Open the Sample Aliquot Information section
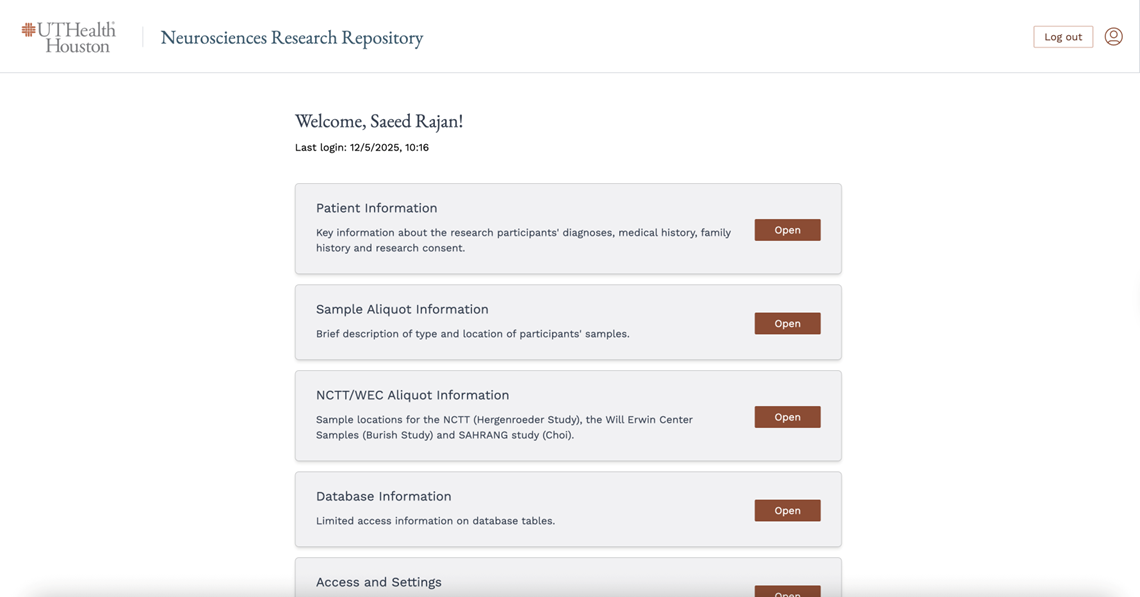The height and width of the screenshot is (597, 1140). (787, 324)
